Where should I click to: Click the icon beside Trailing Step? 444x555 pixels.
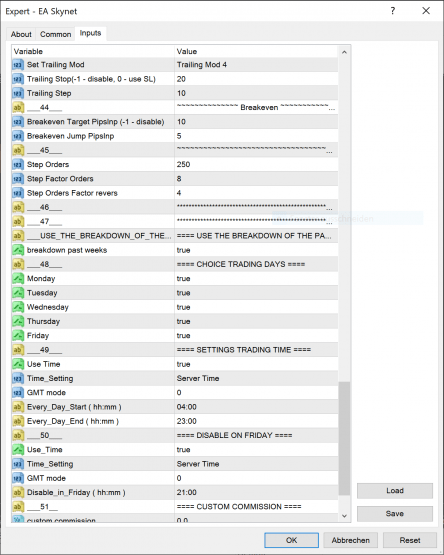click(18, 93)
